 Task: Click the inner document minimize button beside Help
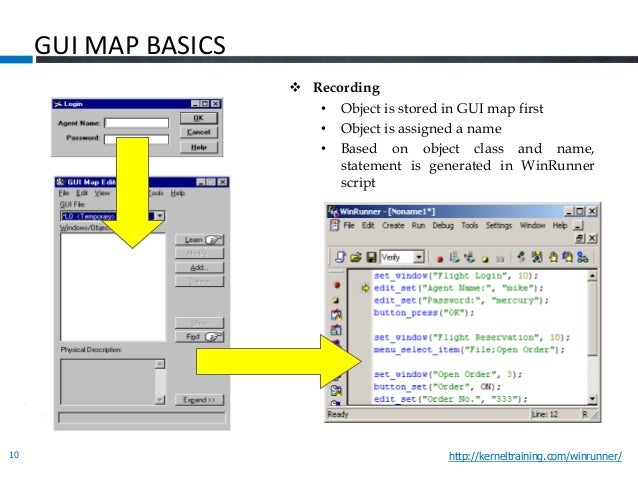[x=578, y=225]
